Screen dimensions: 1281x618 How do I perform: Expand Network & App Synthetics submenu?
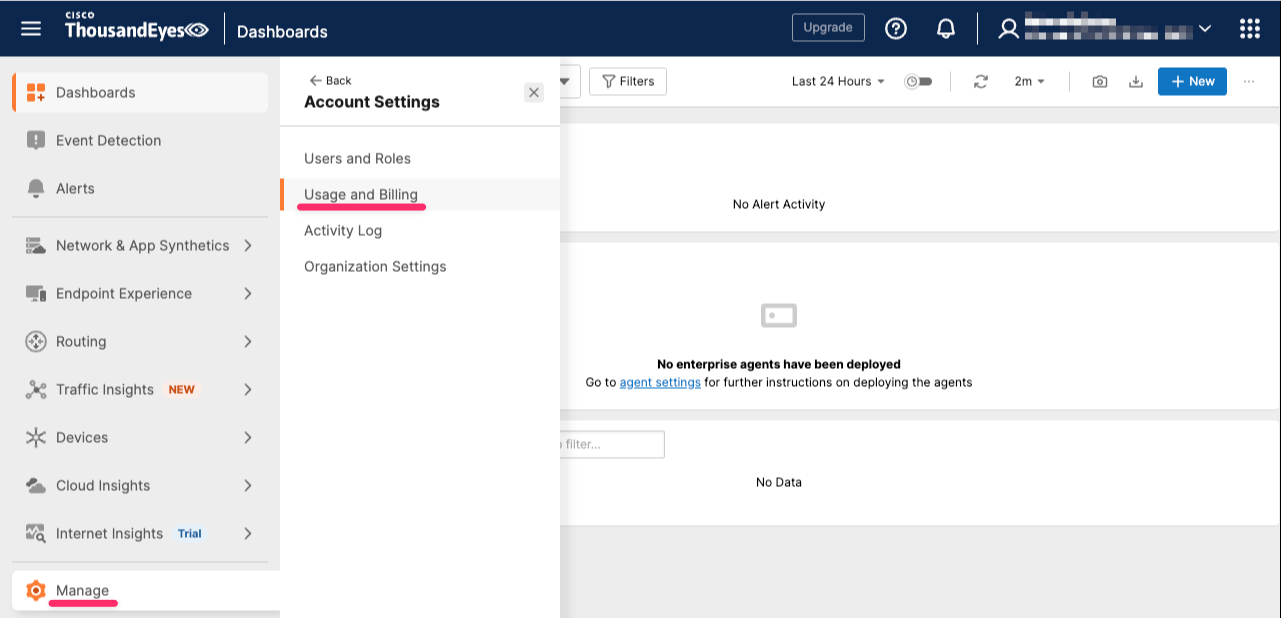click(248, 246)
